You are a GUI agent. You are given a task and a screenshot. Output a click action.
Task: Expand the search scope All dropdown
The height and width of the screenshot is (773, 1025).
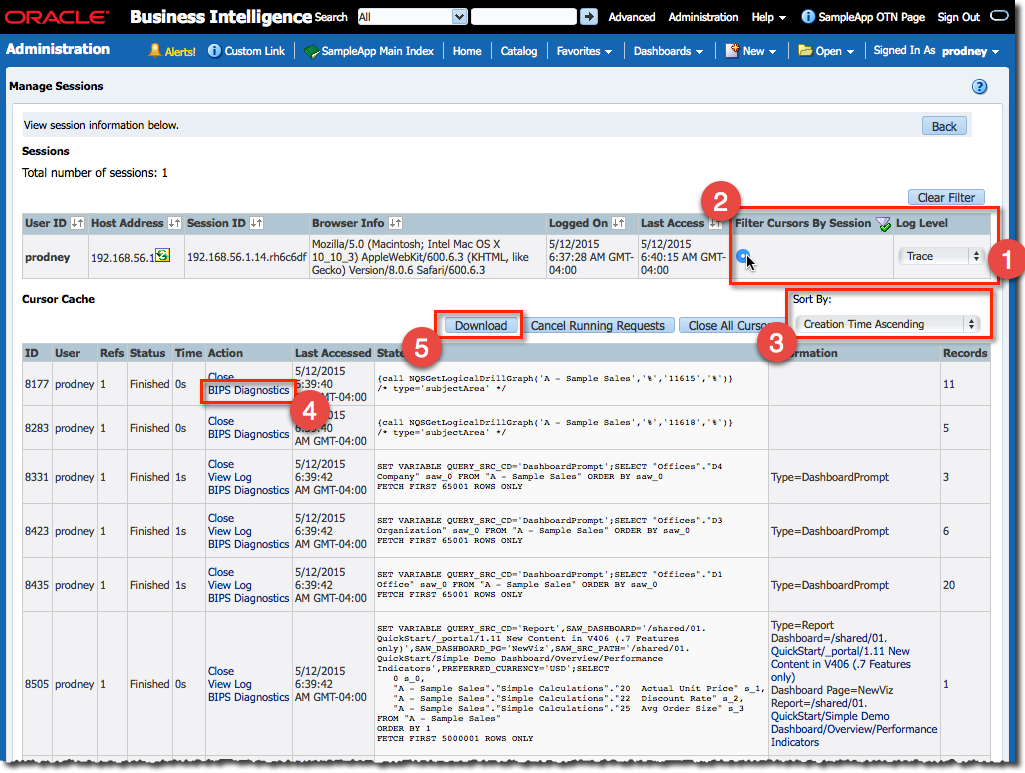click(x=412, y=17)
